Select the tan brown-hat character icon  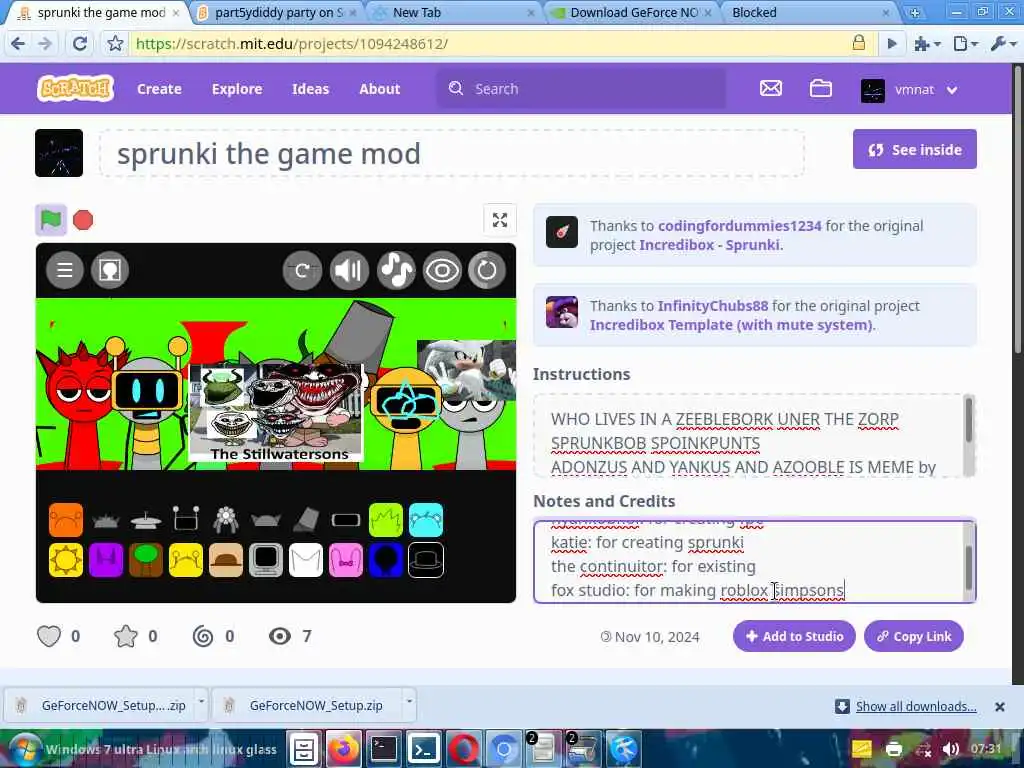coord(226,560)
